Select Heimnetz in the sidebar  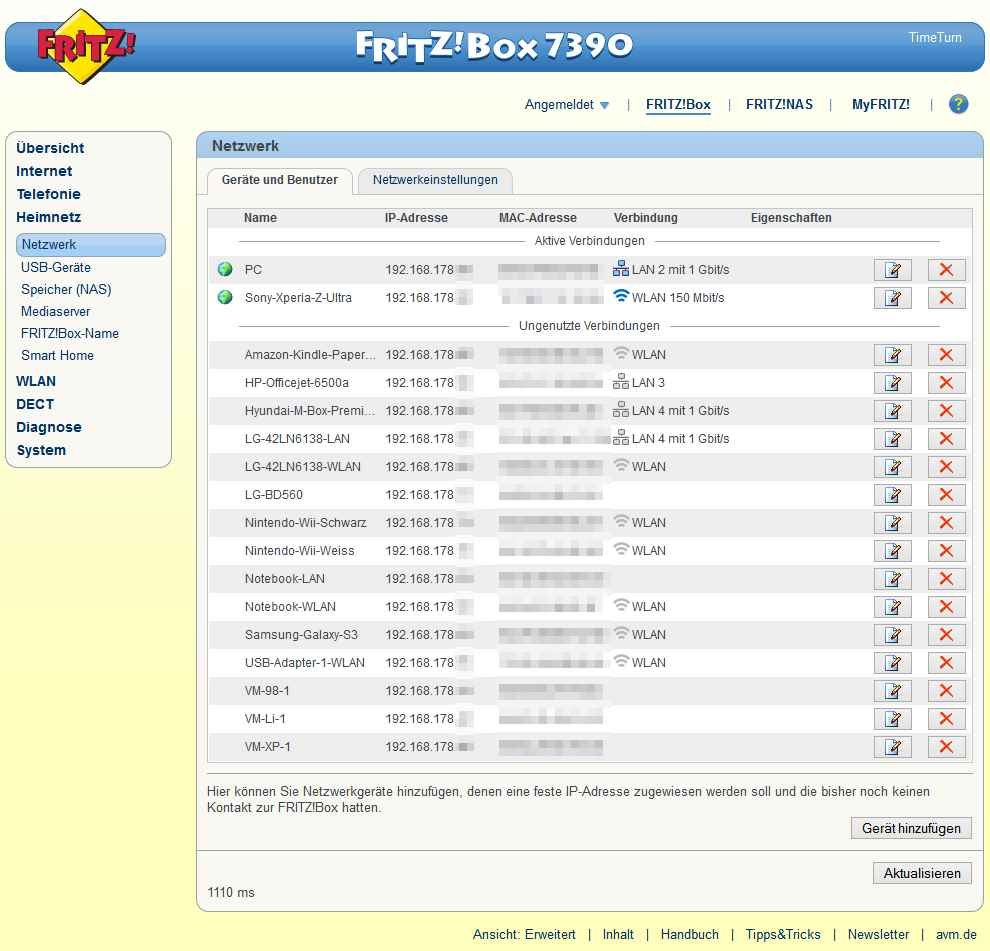[x=49, y=217]
